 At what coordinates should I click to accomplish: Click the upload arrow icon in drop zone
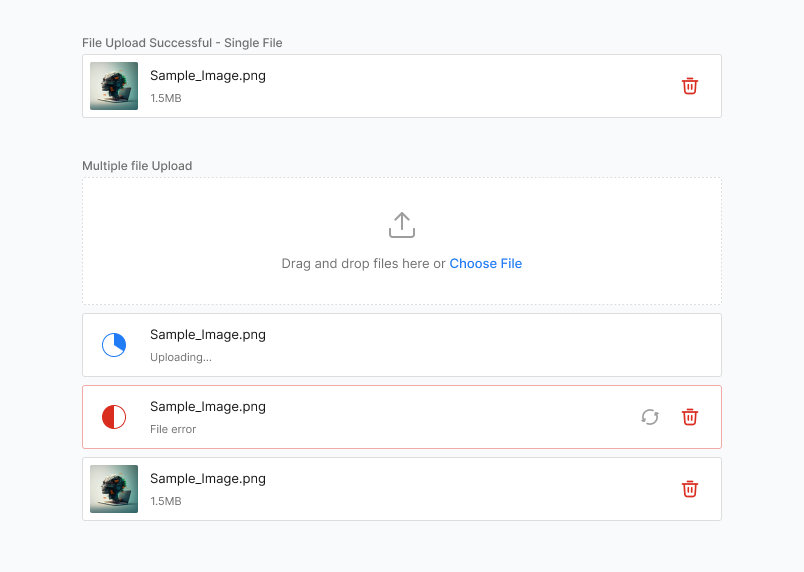coord(401,225)
